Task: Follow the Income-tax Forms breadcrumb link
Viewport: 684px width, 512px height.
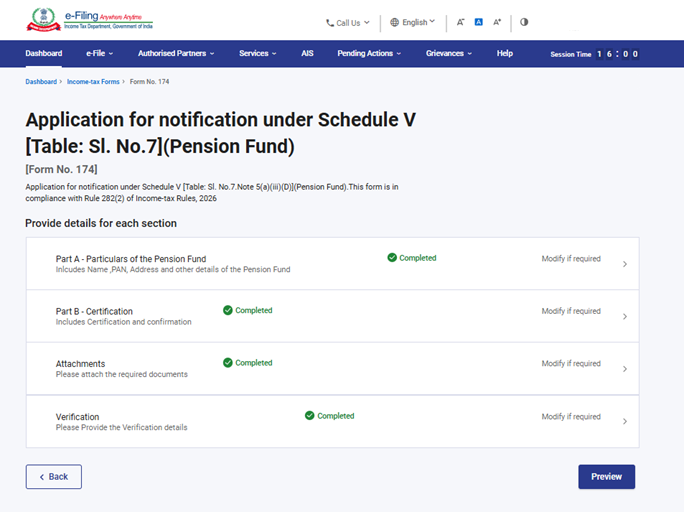Action: (94, 81)
